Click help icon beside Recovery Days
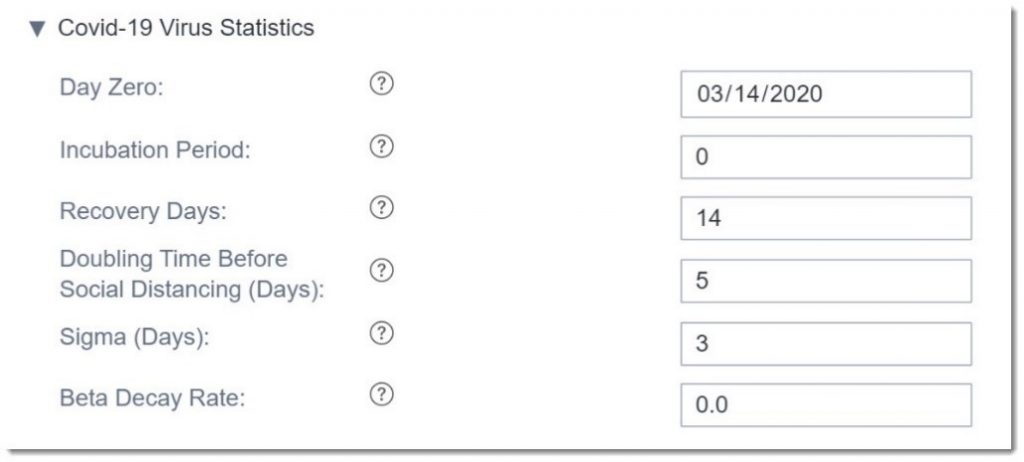1024x462 pixels. pos(381,208)
